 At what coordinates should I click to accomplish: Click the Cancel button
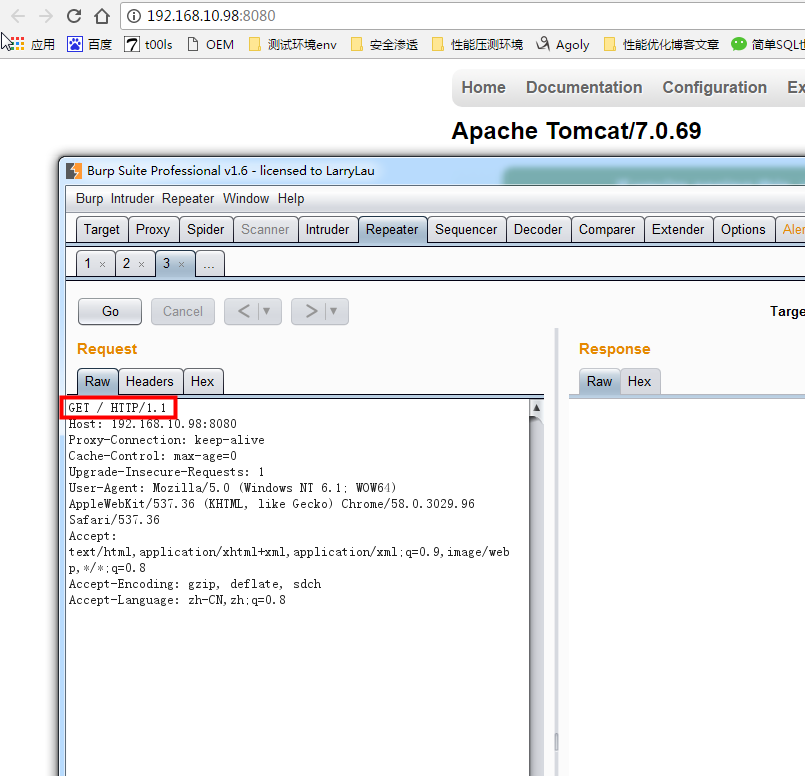pos(183,312)
